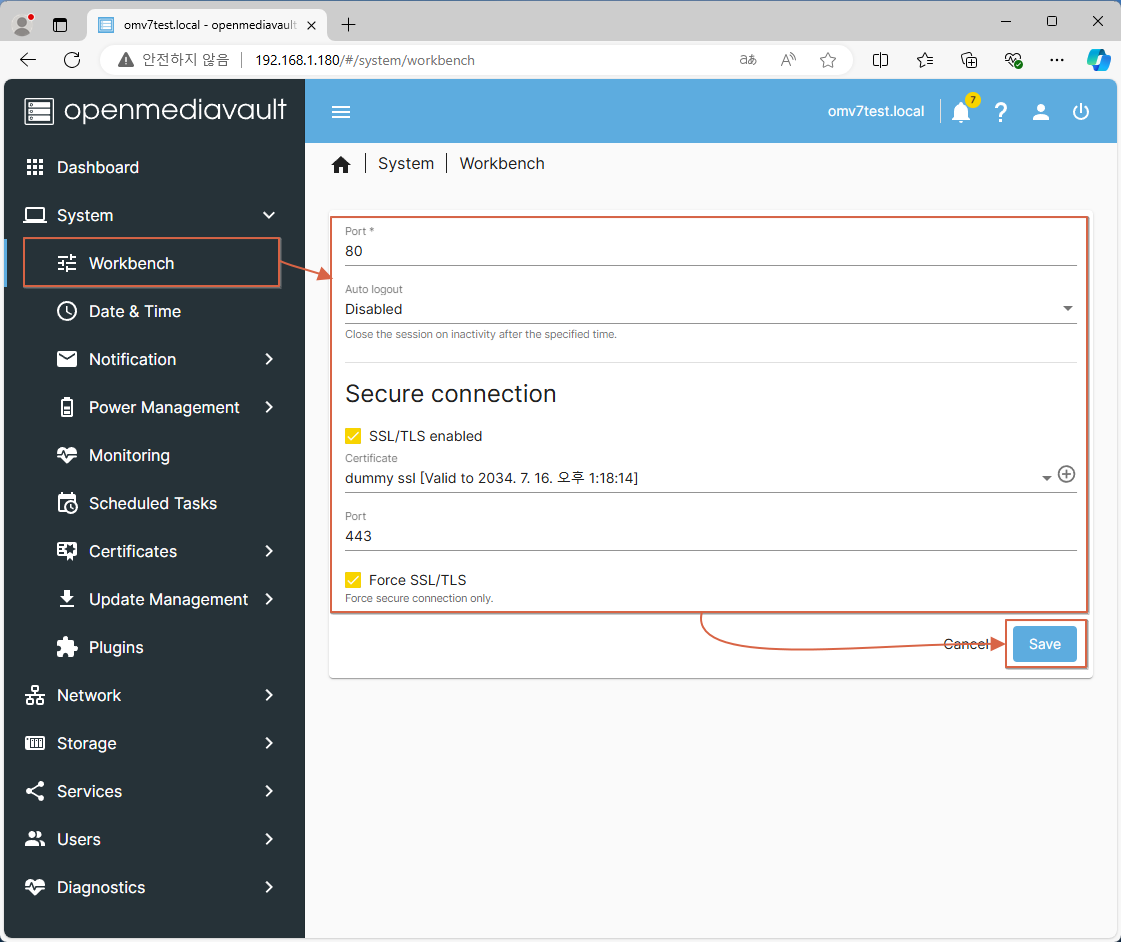The width and height of the screenshot is (1121, 942).
Task: Edit the SSL port field showing 443
Action: click(x=711, y=536)
